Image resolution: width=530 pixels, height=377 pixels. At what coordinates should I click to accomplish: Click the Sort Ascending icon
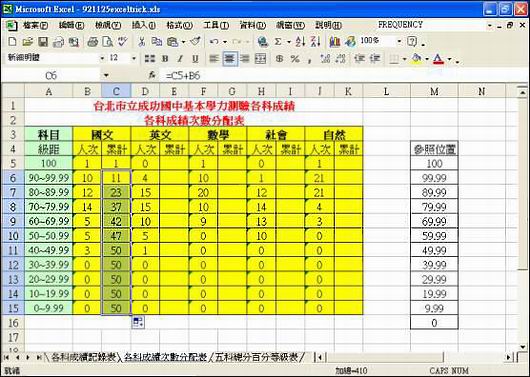[300, 42]
